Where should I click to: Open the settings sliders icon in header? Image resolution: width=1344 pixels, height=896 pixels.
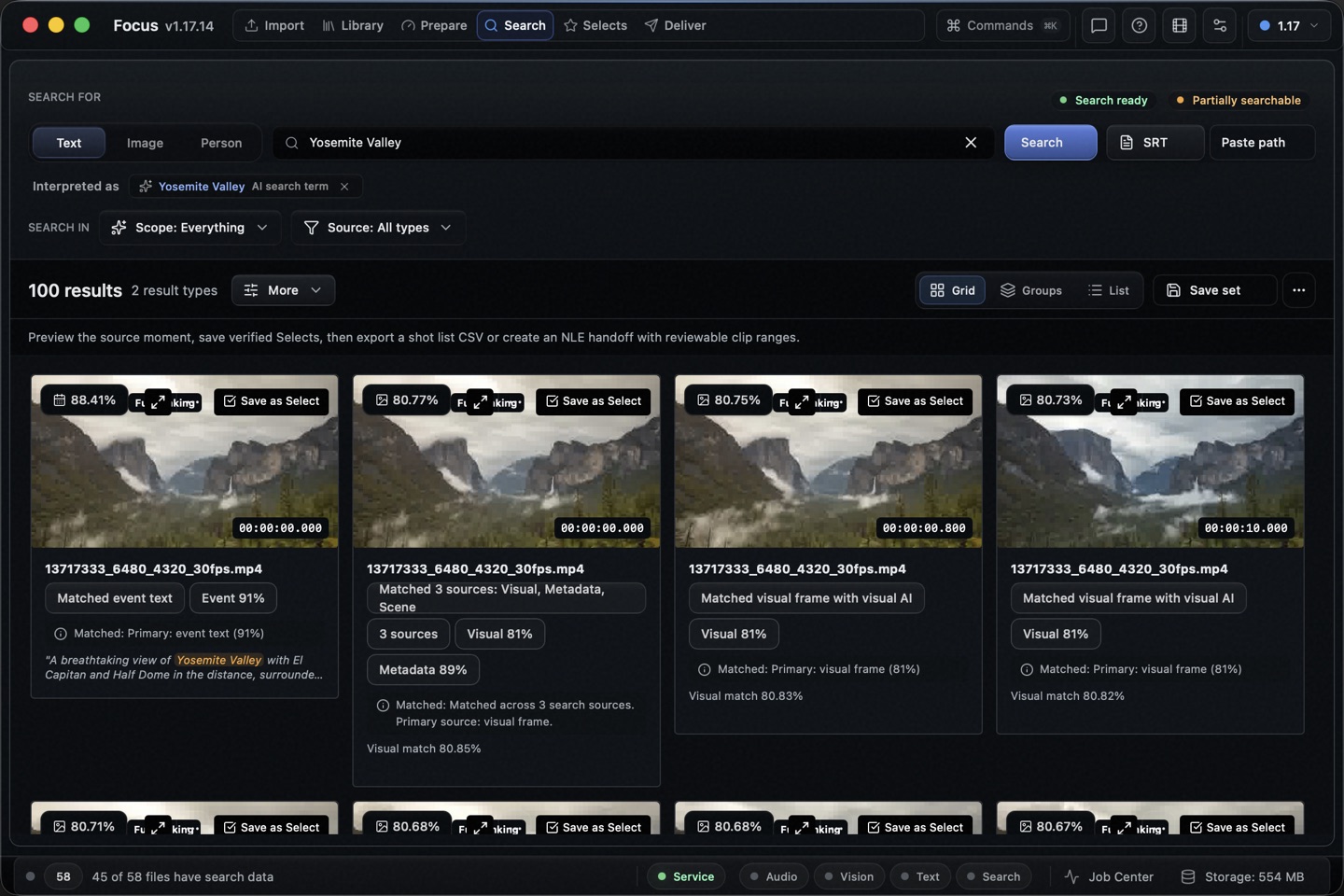point(1220,25)
